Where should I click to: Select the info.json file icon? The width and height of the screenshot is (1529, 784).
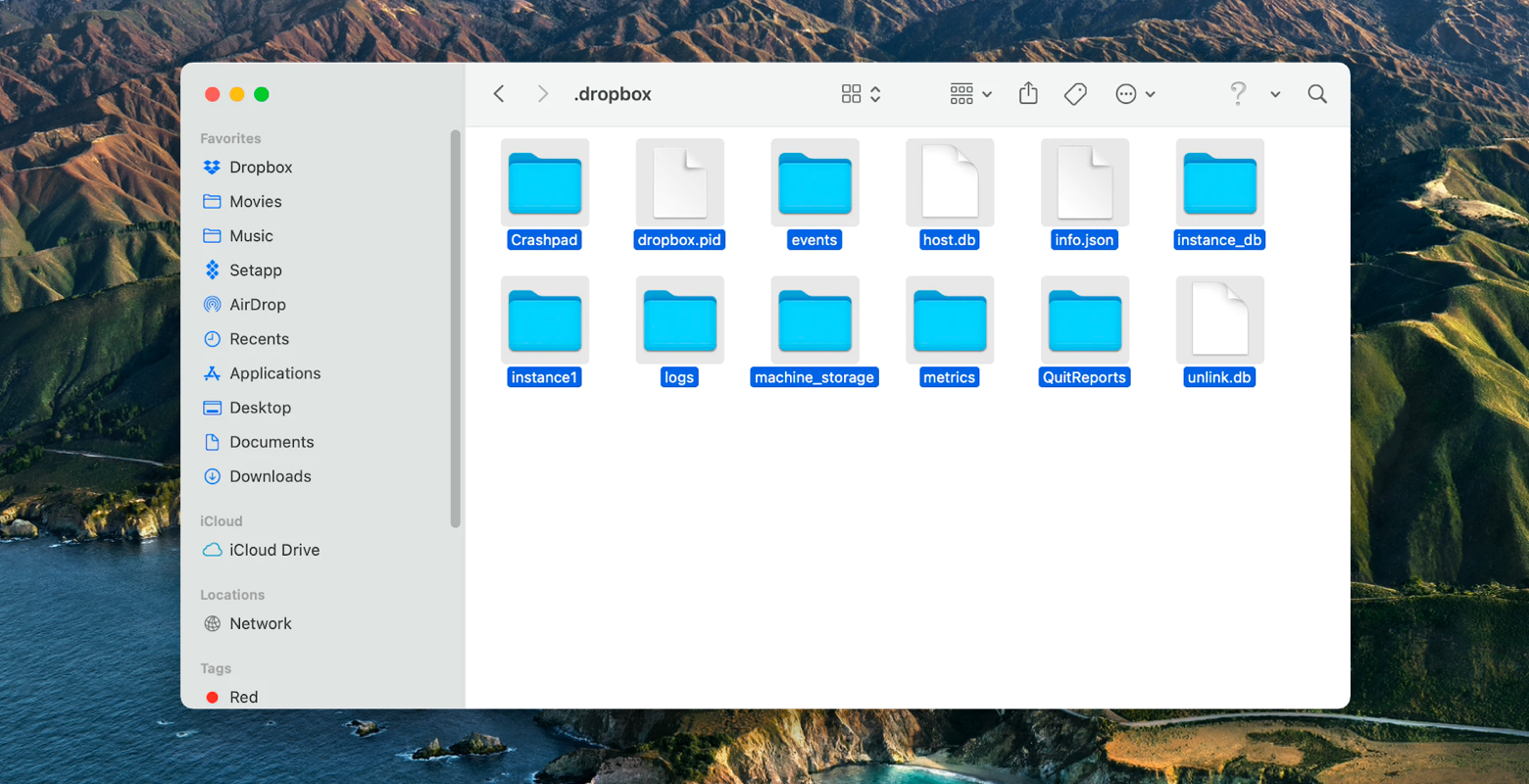(1085, 183)
